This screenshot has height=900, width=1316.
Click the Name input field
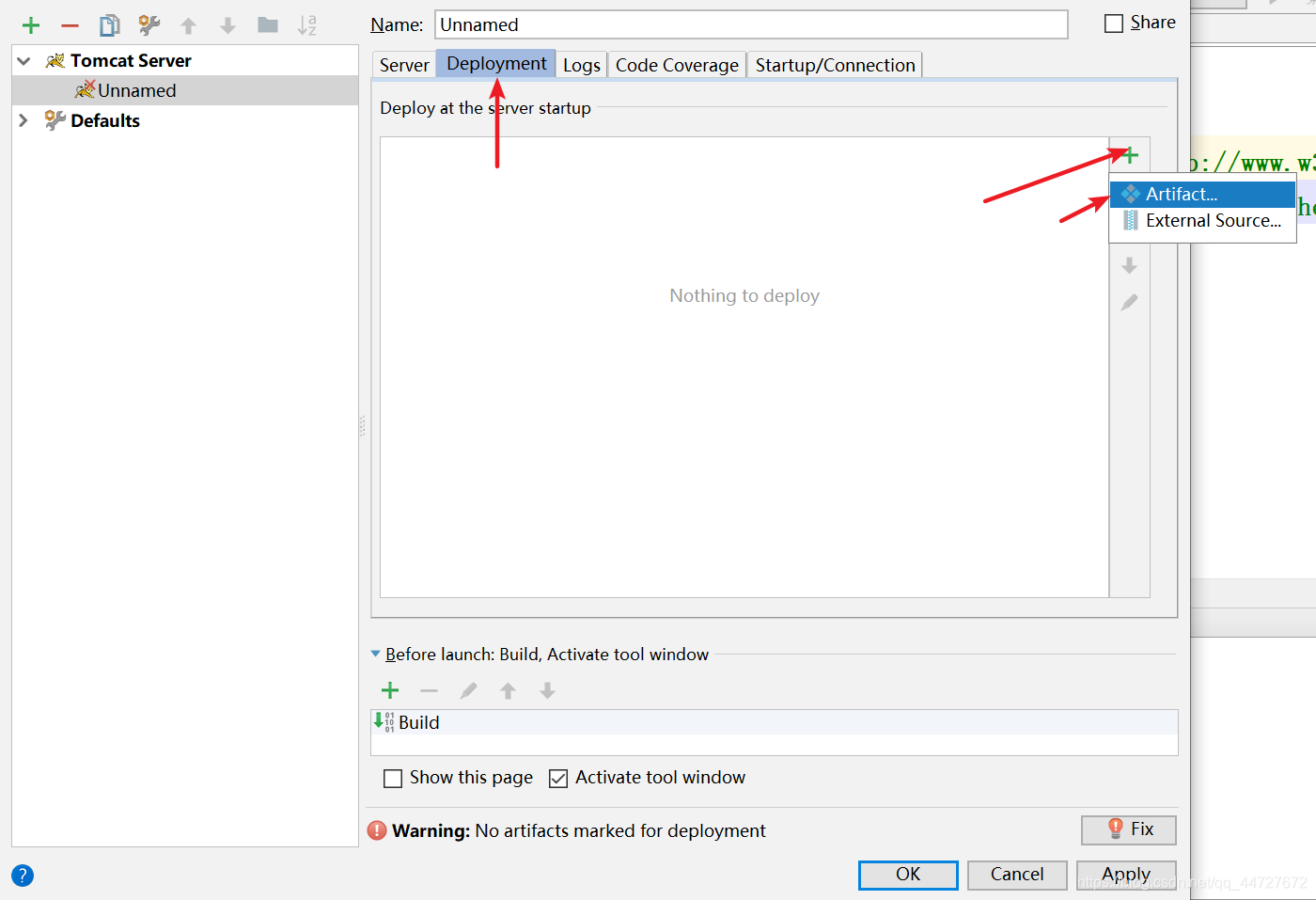[751, 24]
